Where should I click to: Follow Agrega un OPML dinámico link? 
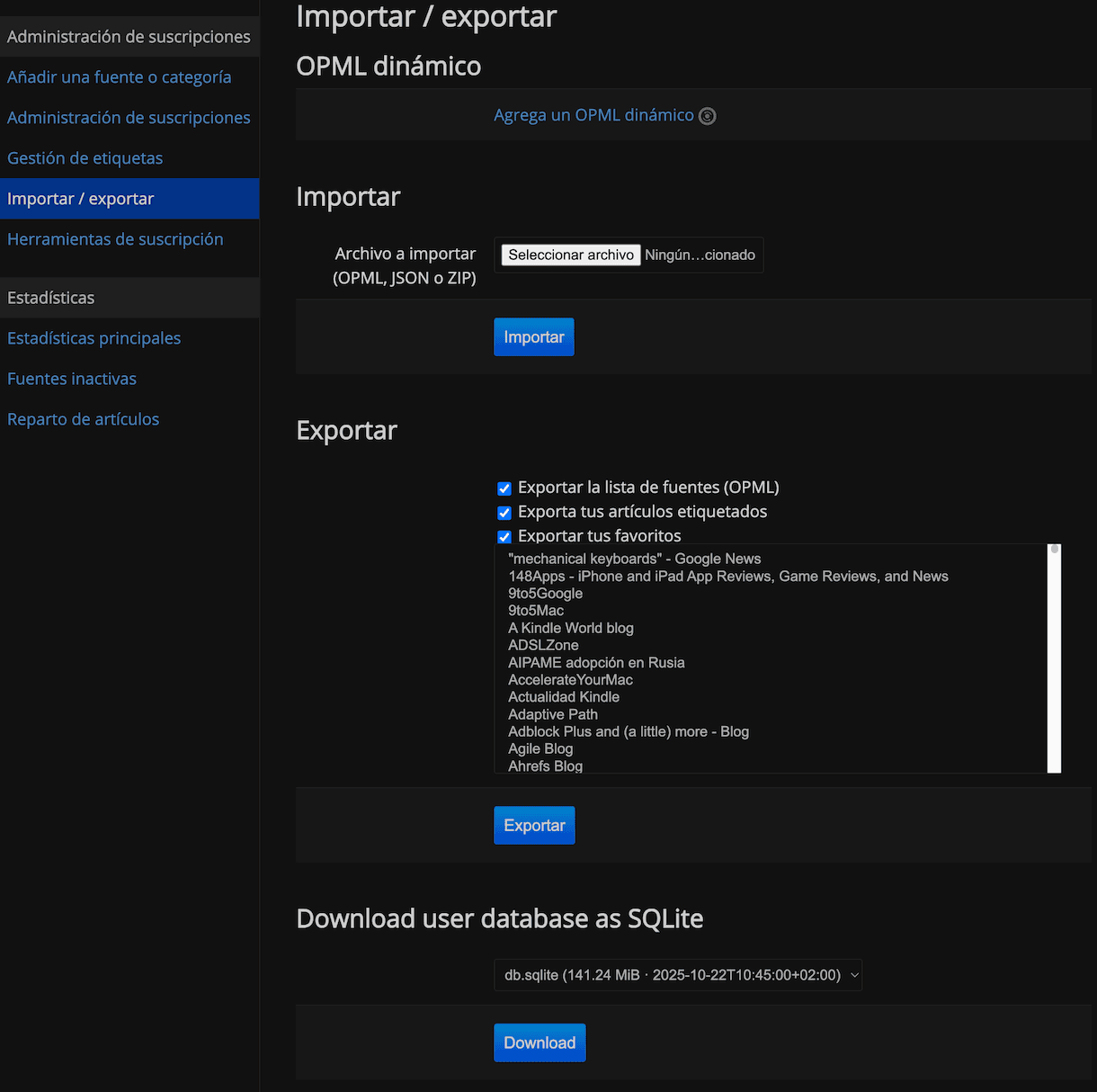(593, 115)
